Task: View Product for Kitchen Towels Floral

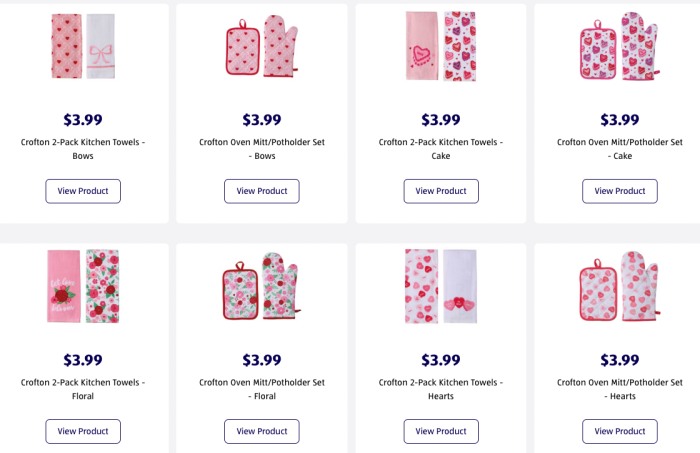Action: [x=83, y=431]
